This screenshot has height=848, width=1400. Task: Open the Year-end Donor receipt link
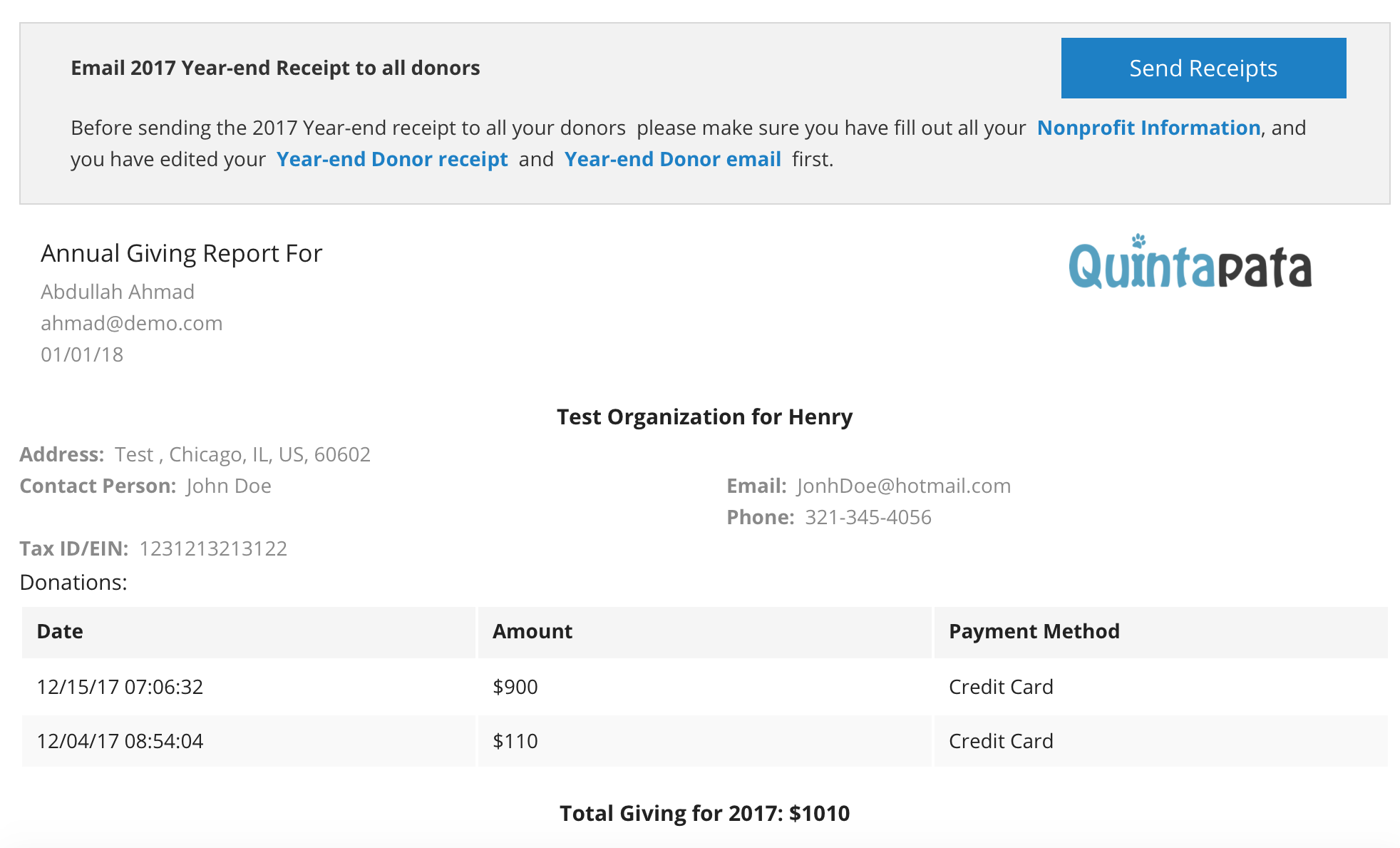click(392, 159)
